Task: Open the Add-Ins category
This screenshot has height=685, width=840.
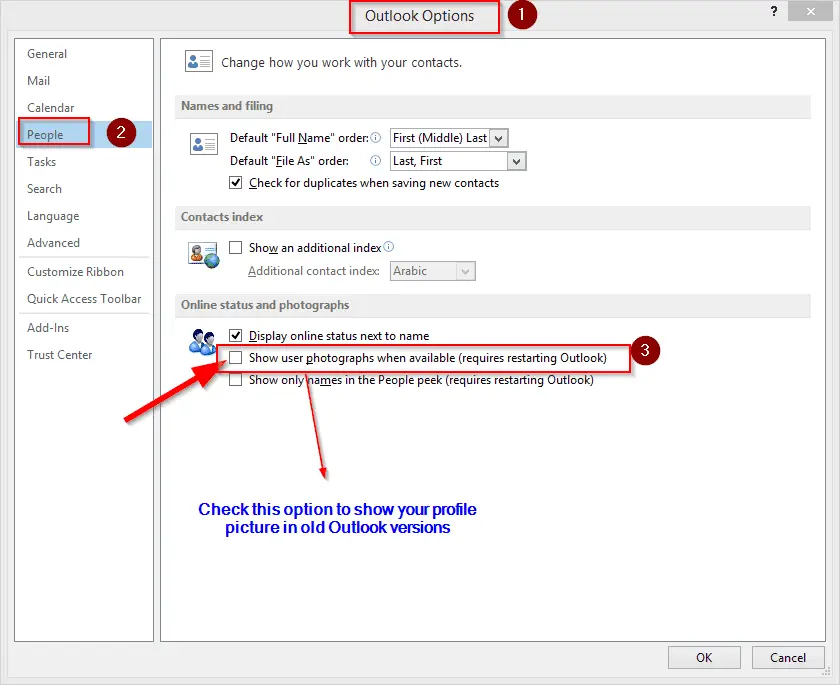Action: [x=48, y=328]
